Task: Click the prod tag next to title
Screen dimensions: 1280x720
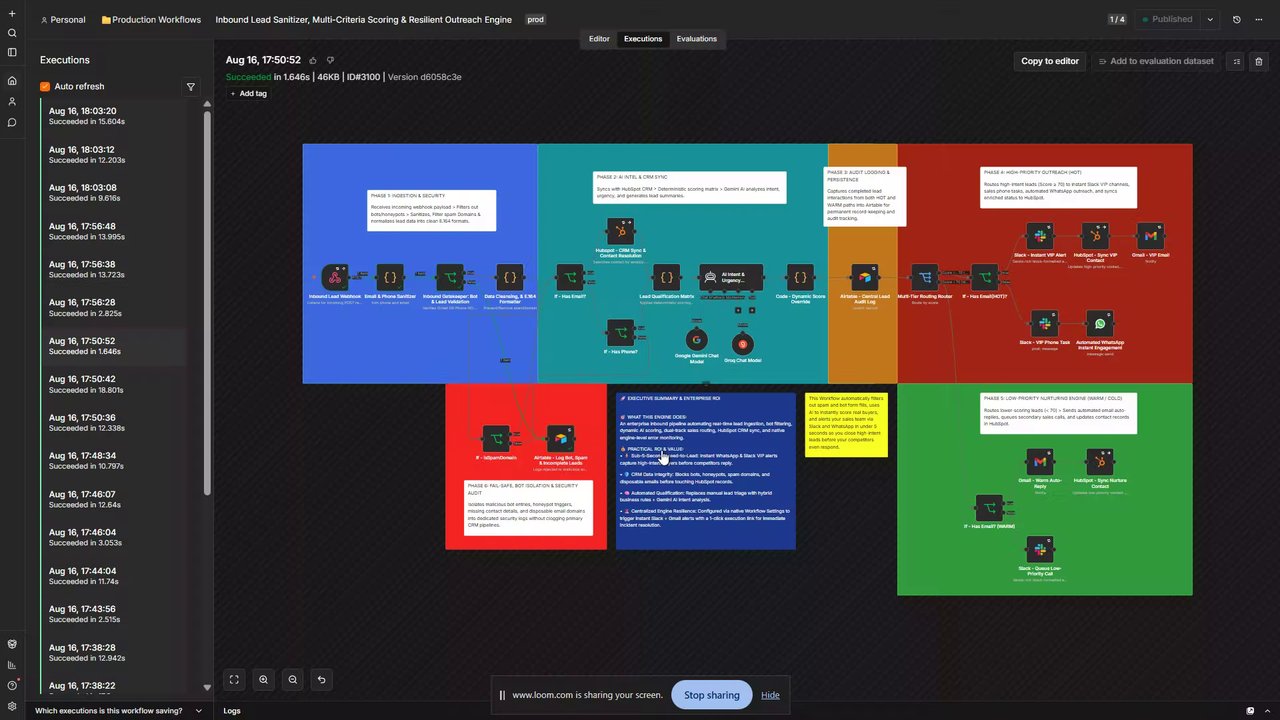Action: pos(535,20)
